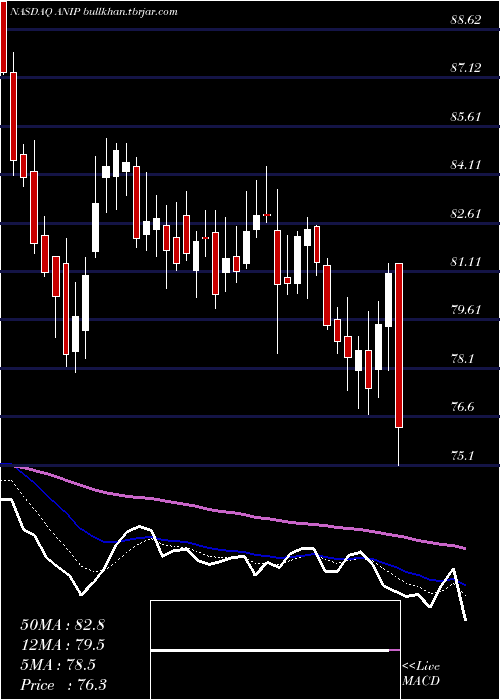This screenshot has height=700, width=500.
Task: Click the 79.61 price axis label
Action: [x=466, y=310]
